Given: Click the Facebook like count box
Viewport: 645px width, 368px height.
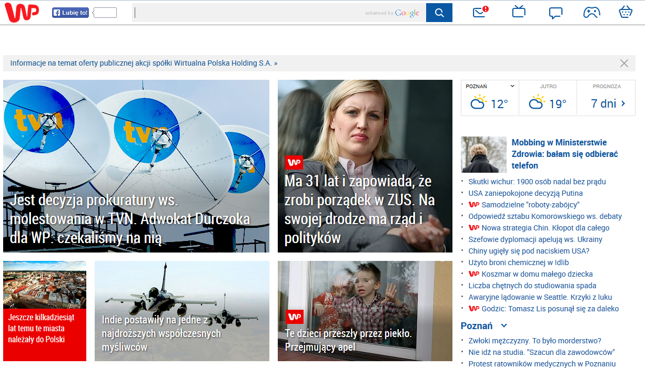Looking at the screenshot, I should point(105,13).
